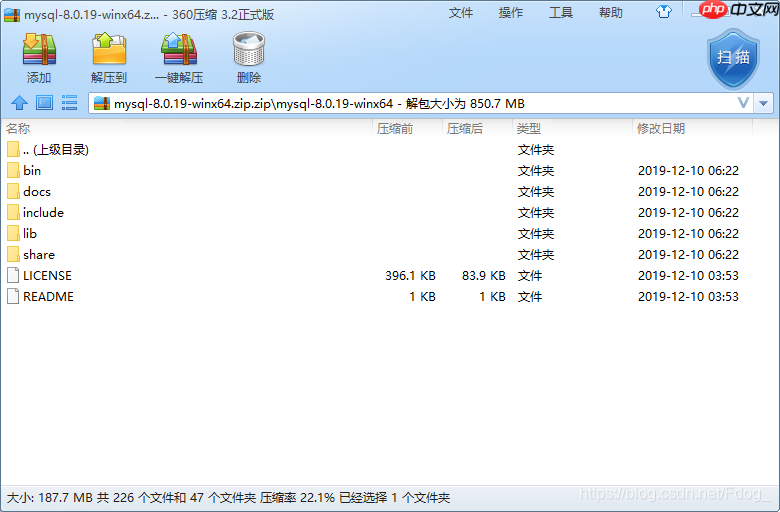The width and height of the screenshot is (780, 512).
Task: Click the status bar '压缩率 22.1%' text
Action: pyautogui.click(x=297, y=498)
